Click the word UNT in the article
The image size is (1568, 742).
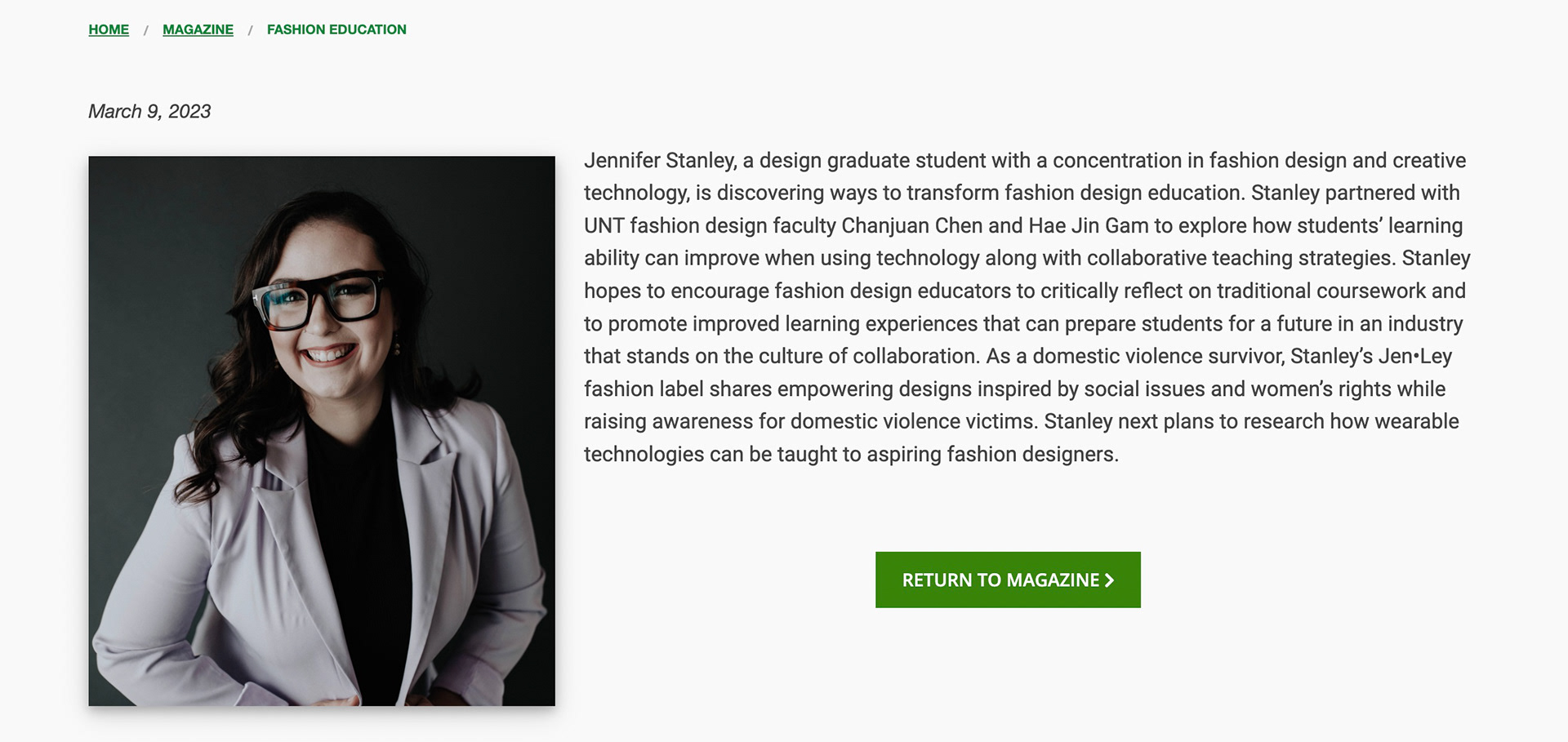pyautogui.click(x=604, y=226)
